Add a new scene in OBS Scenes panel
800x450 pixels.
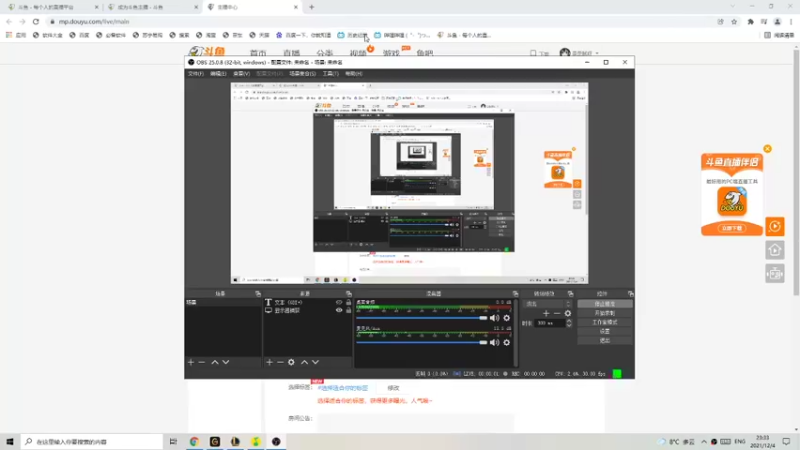(x=191, y=362)
